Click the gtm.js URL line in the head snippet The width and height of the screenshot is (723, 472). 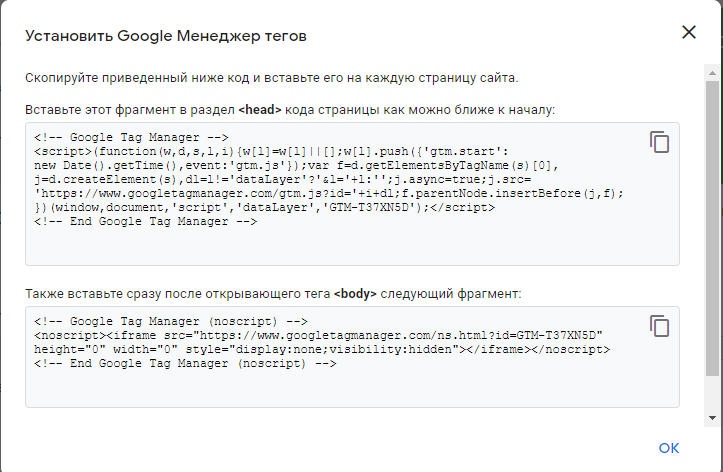329,194
